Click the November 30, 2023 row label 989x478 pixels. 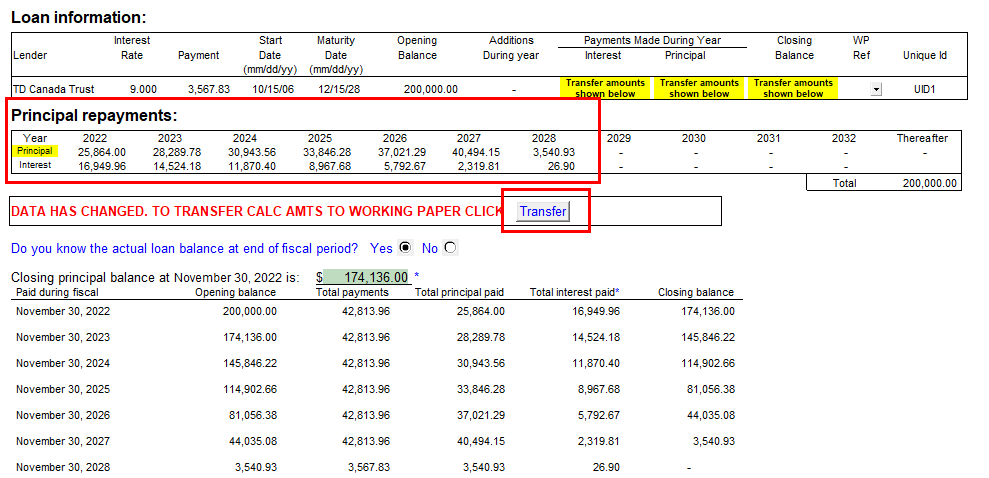(63, 337)
